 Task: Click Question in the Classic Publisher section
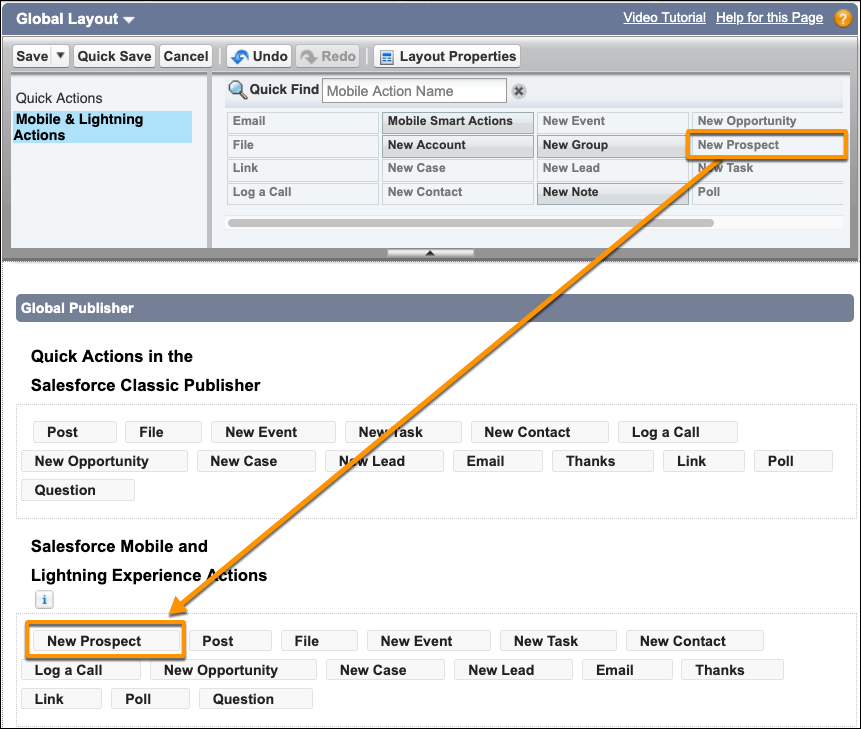point(78,490)
